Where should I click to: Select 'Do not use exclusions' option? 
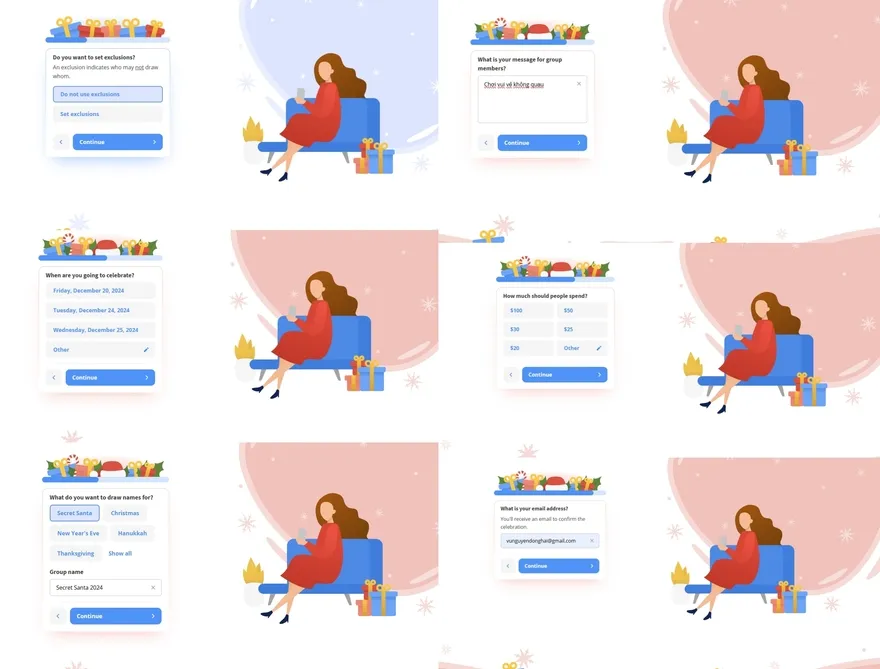click(x=108, y=94)
